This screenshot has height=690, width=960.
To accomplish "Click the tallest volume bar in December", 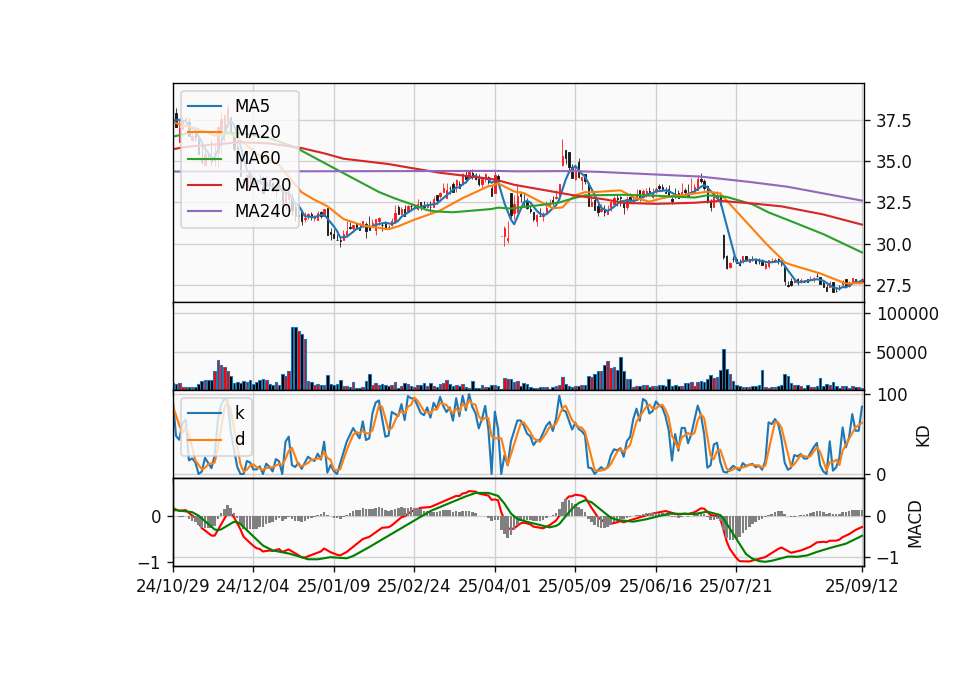I will click(x=294, y=358).
